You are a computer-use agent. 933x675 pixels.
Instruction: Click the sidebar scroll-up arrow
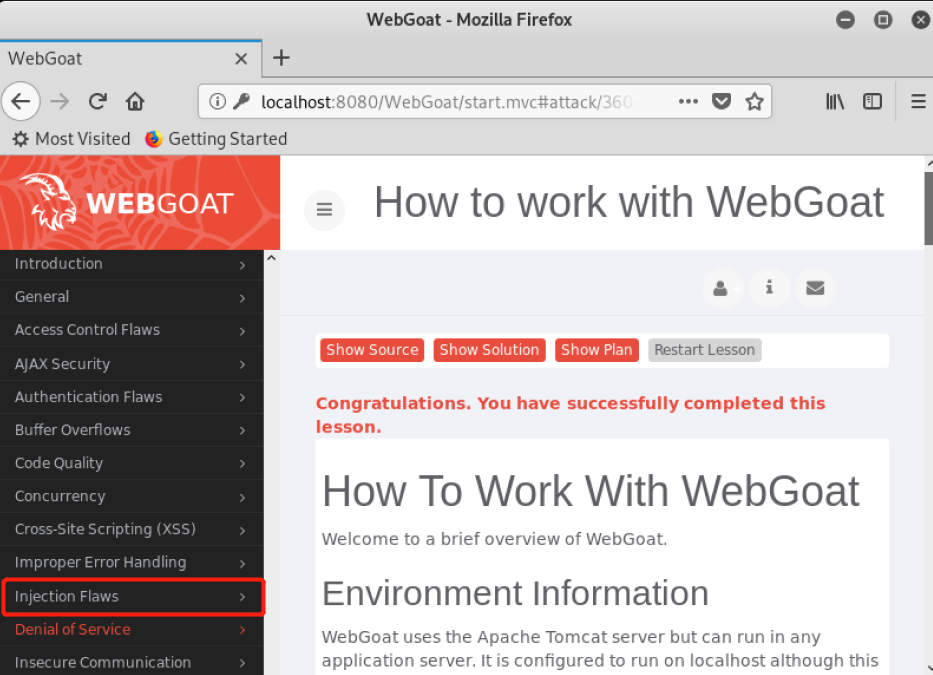click(x=271, y=258)
